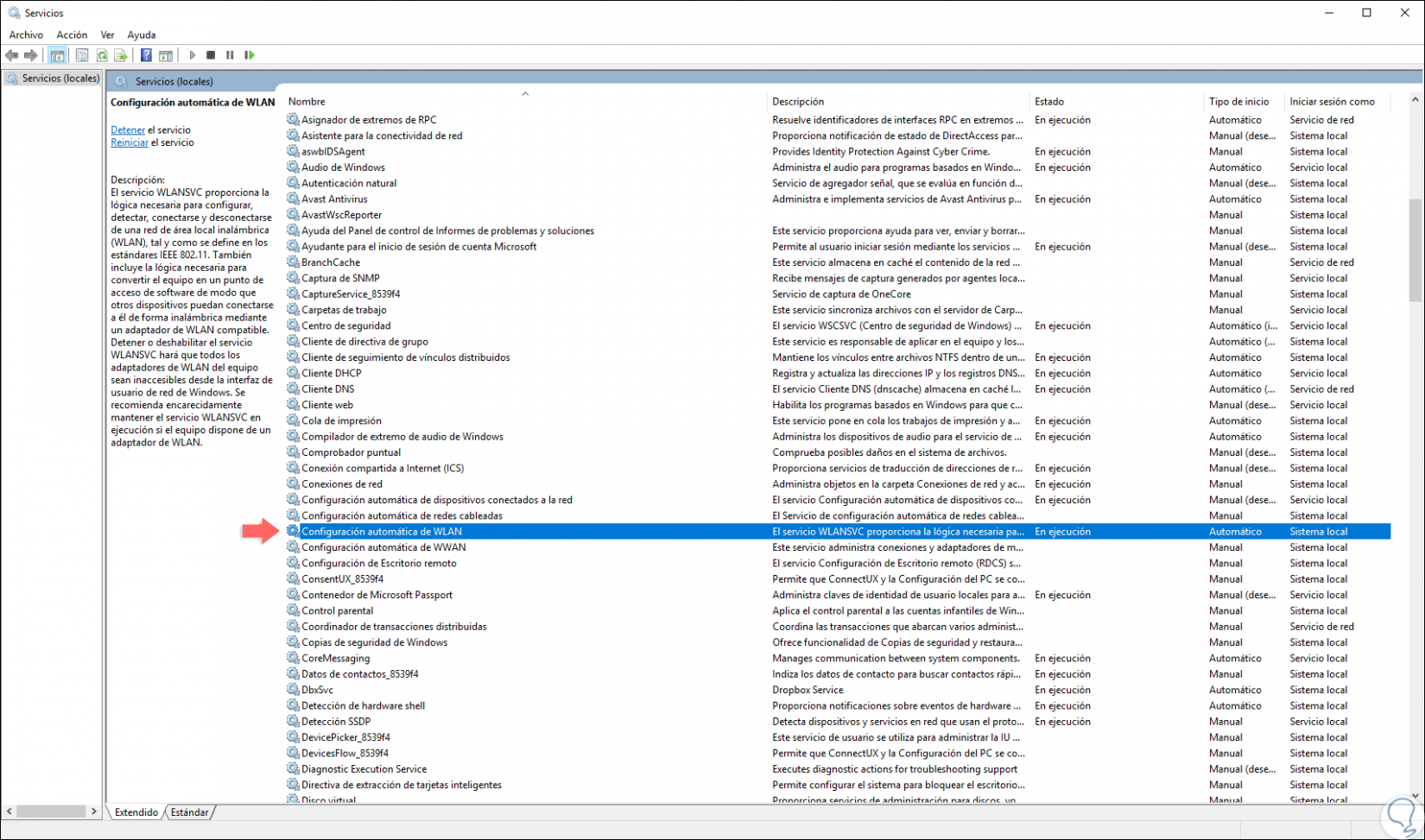Click the Back arrow in the toolbar
This screenshot has height=840, width=1425.
pos(11,55)
